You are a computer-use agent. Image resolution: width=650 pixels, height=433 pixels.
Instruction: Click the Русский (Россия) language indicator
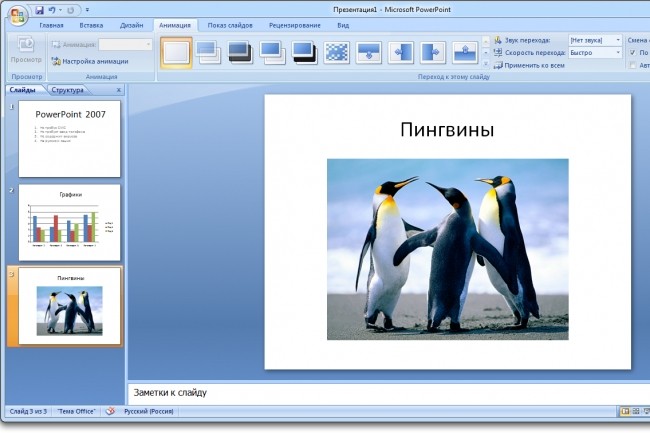[x=149, y=411]
